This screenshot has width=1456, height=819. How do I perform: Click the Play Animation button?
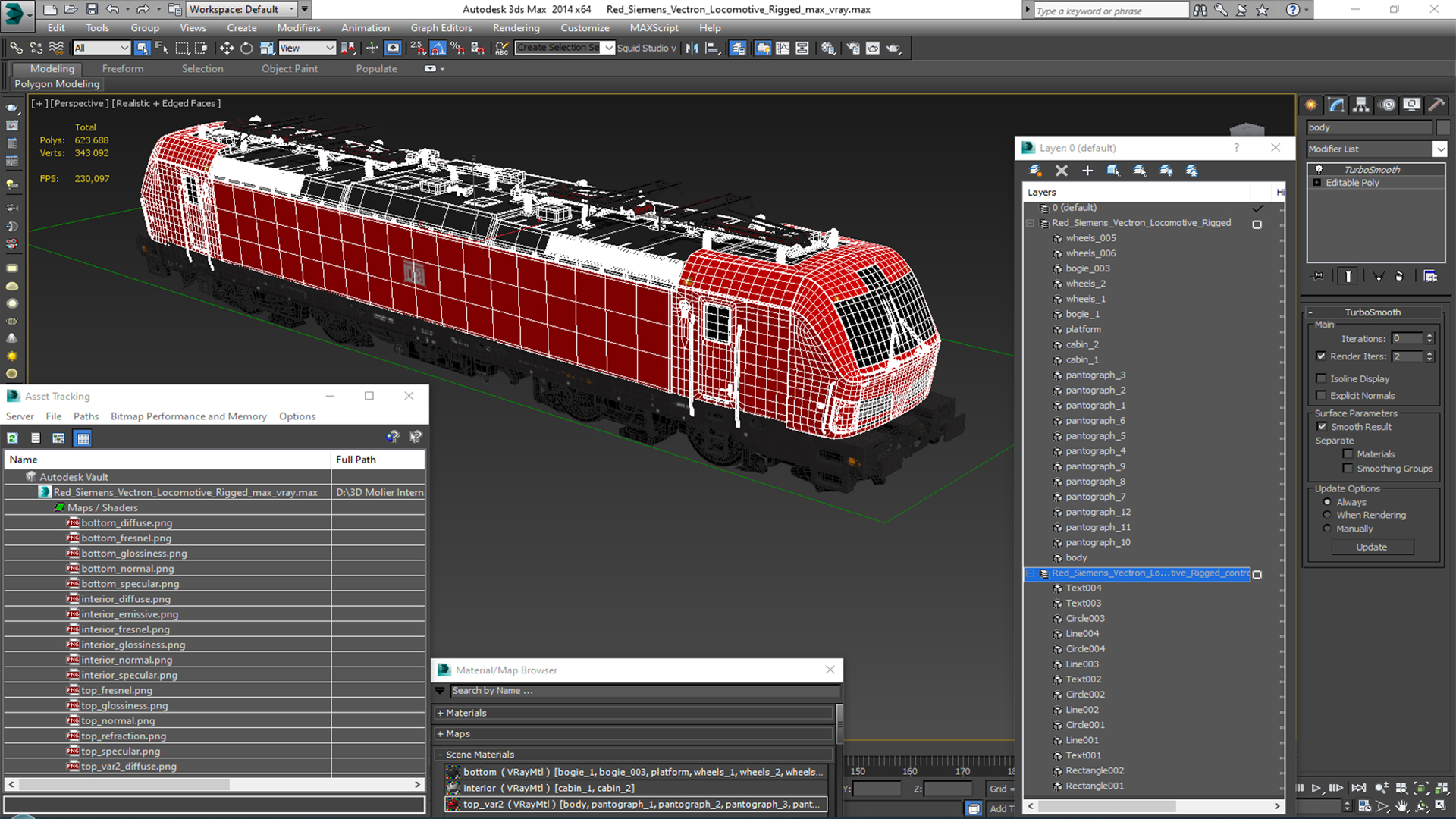(1316, 789)
